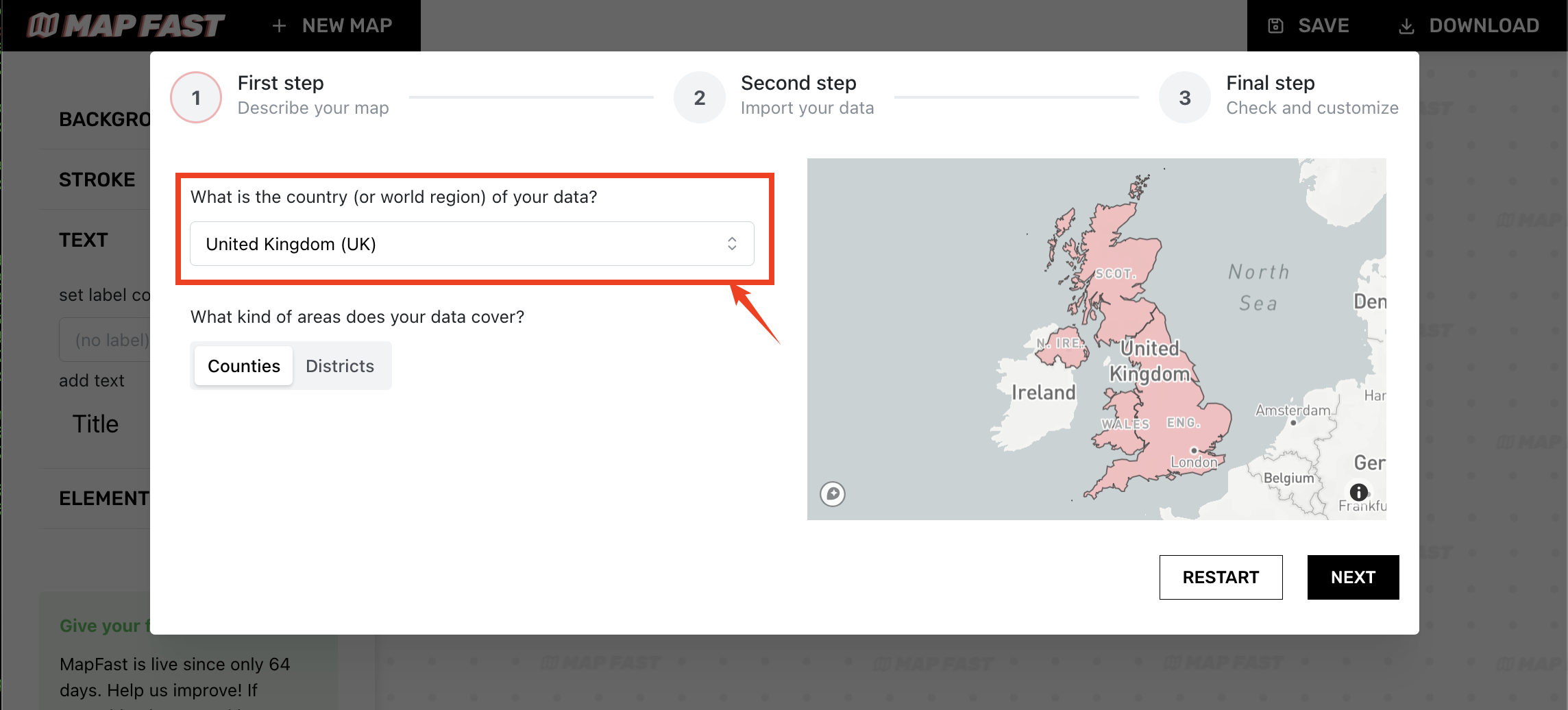The image size is (1568, 710).
Task: Click the North Sea label on map
Action: [1259, 287]
